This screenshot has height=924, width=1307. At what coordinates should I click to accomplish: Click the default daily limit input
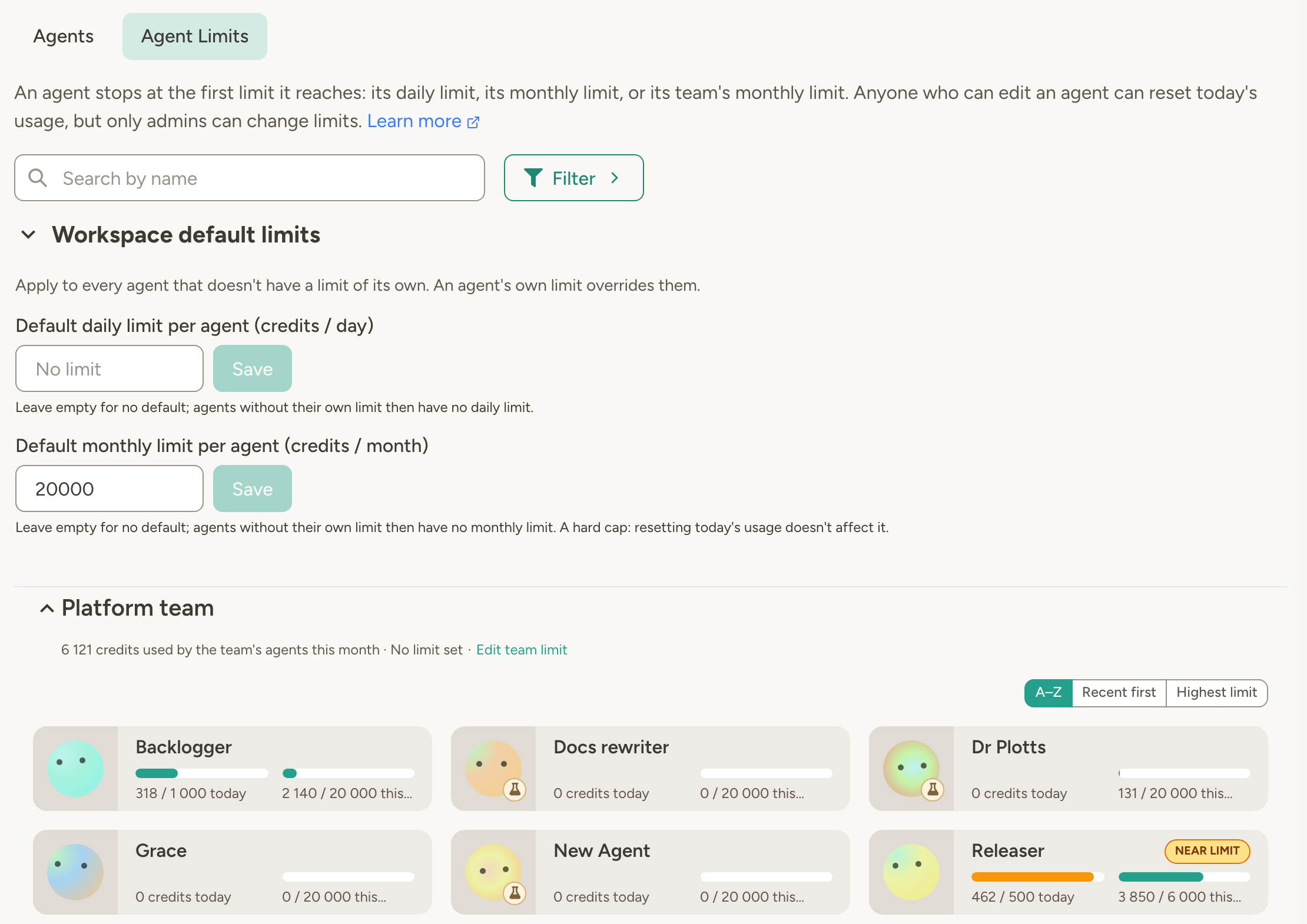point(110,368)
